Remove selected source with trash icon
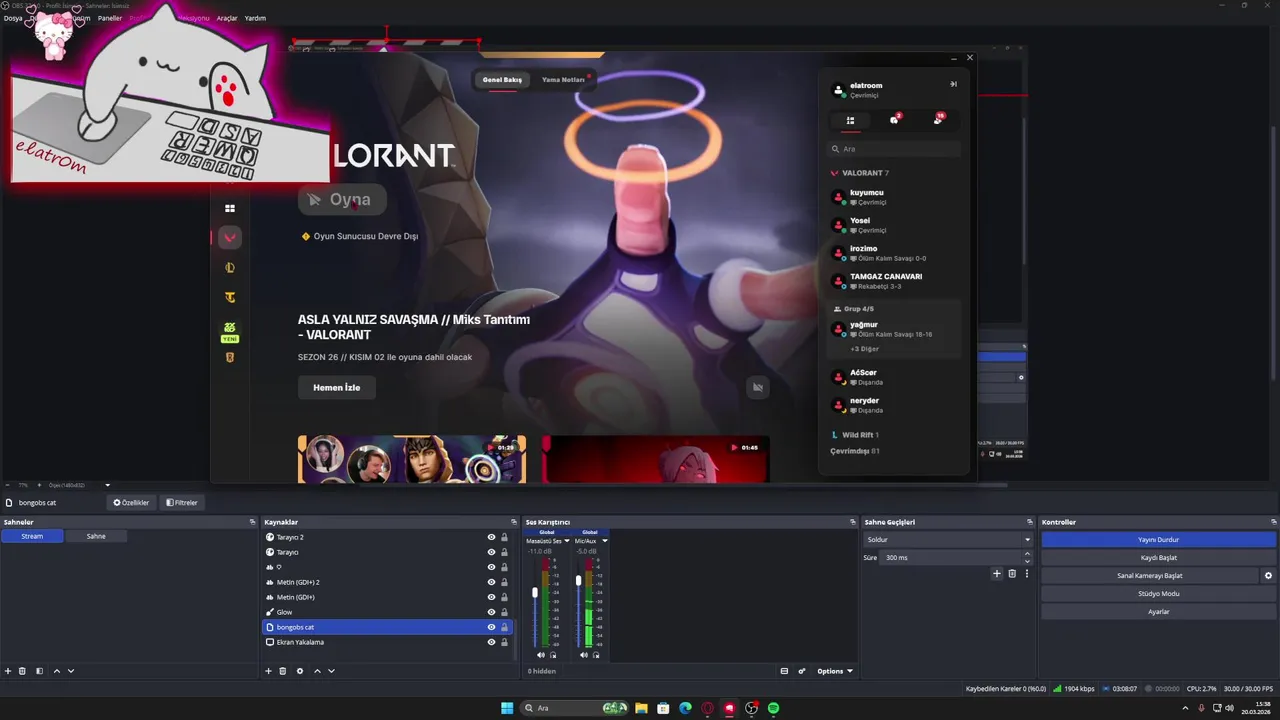Screen dimensions: 1280x720 [282, 671]
